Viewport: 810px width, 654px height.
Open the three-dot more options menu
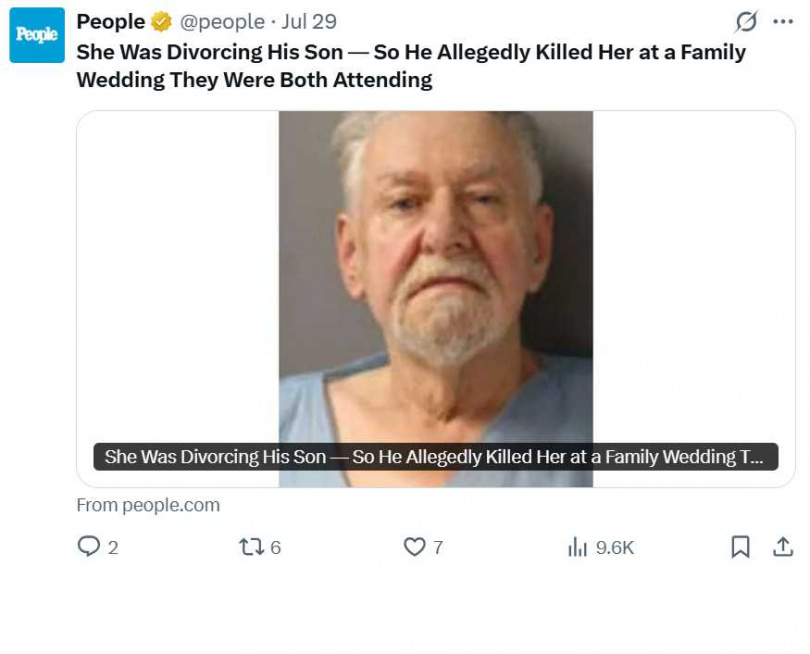783,21
